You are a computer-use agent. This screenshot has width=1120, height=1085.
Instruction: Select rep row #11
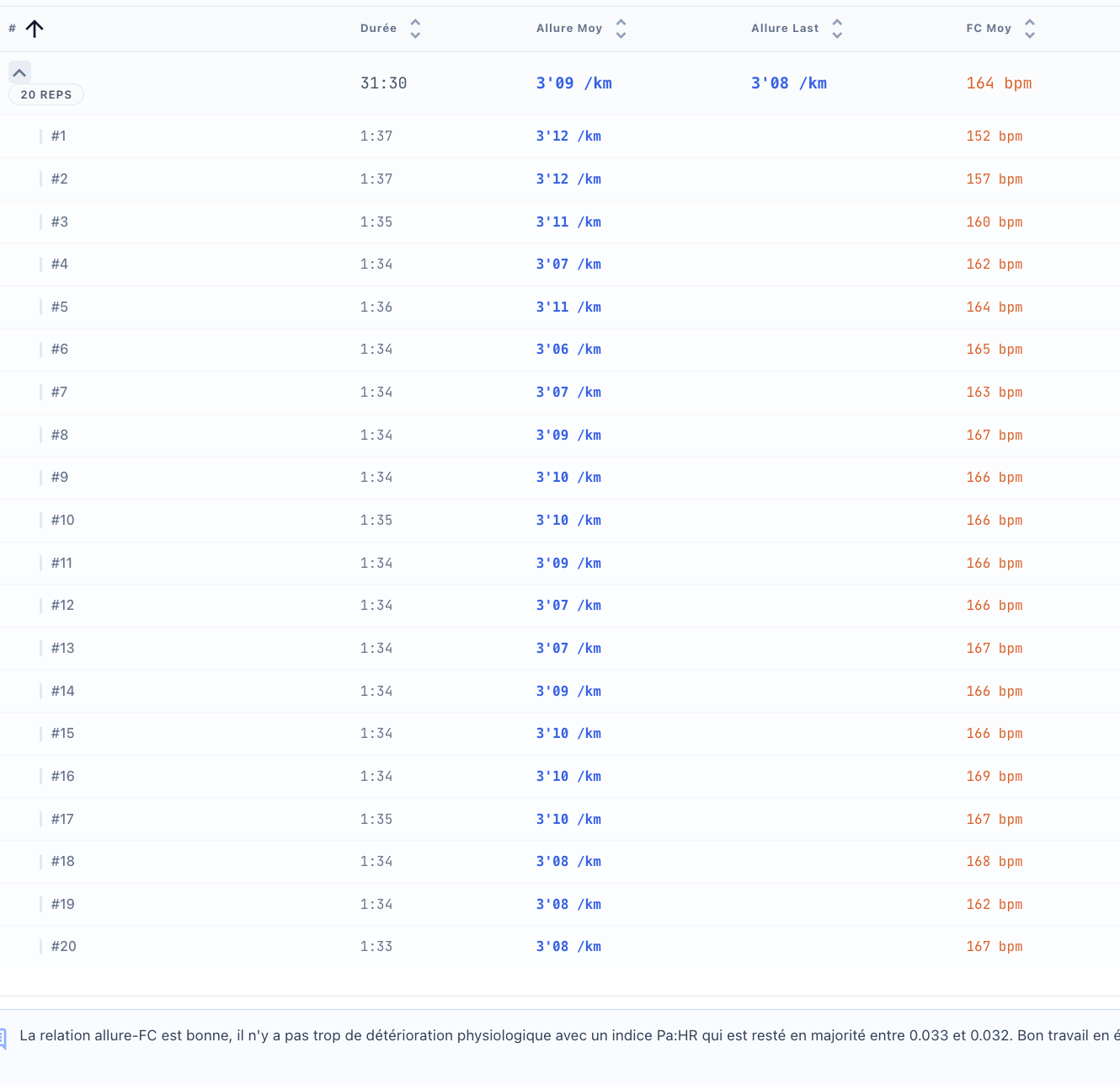pyautogui.click(x=560, y=564)
